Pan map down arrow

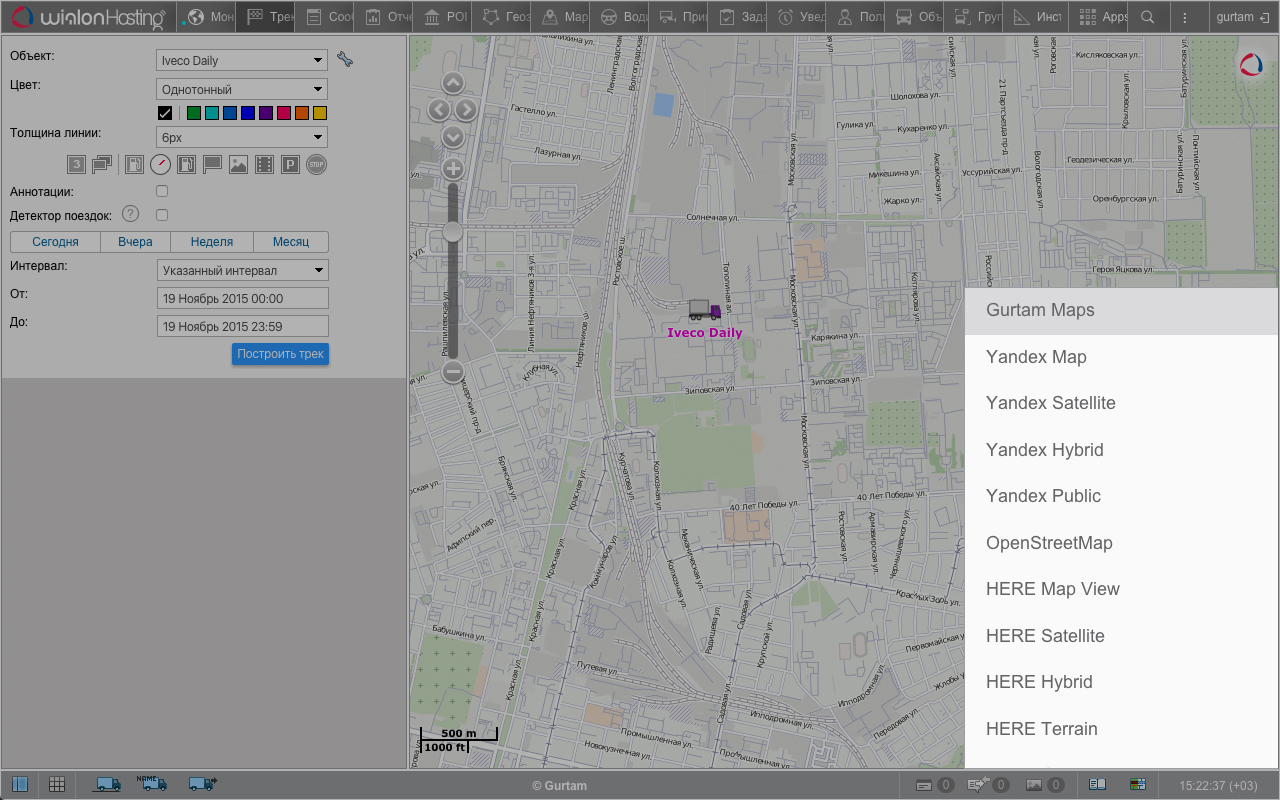(453, 136)
